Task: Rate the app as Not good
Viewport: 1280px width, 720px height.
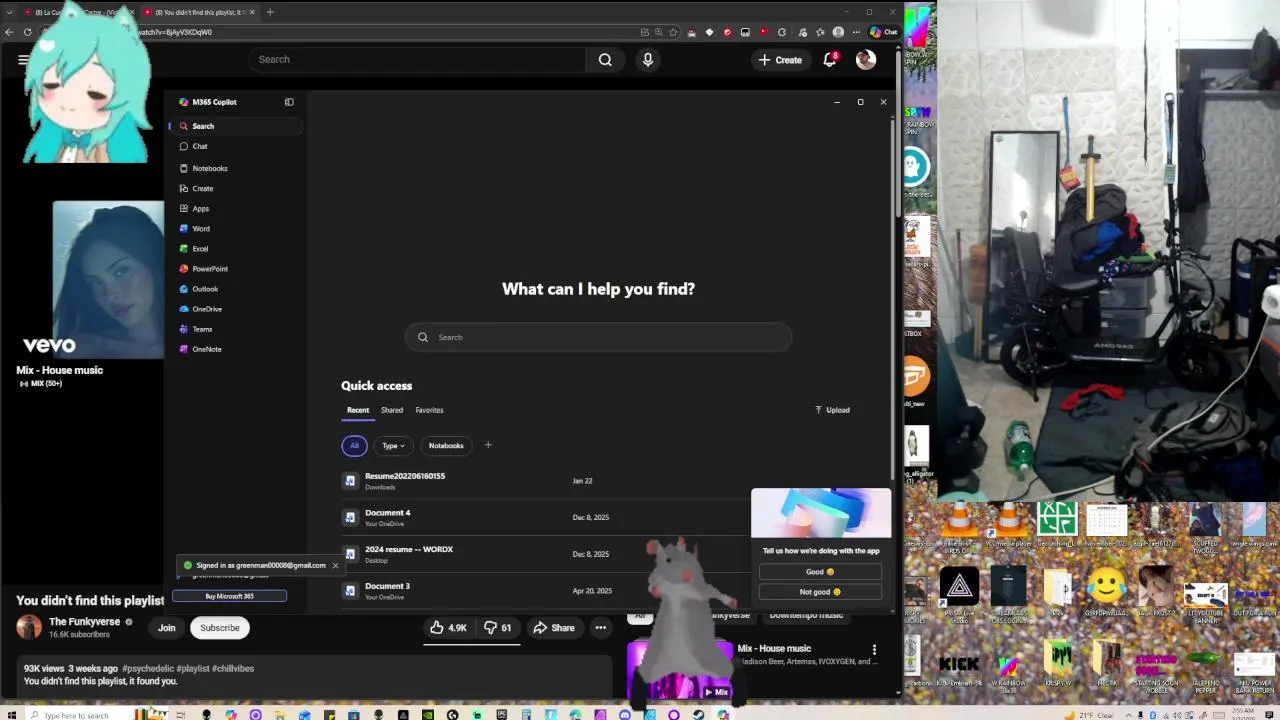Action: click(820, 592)
